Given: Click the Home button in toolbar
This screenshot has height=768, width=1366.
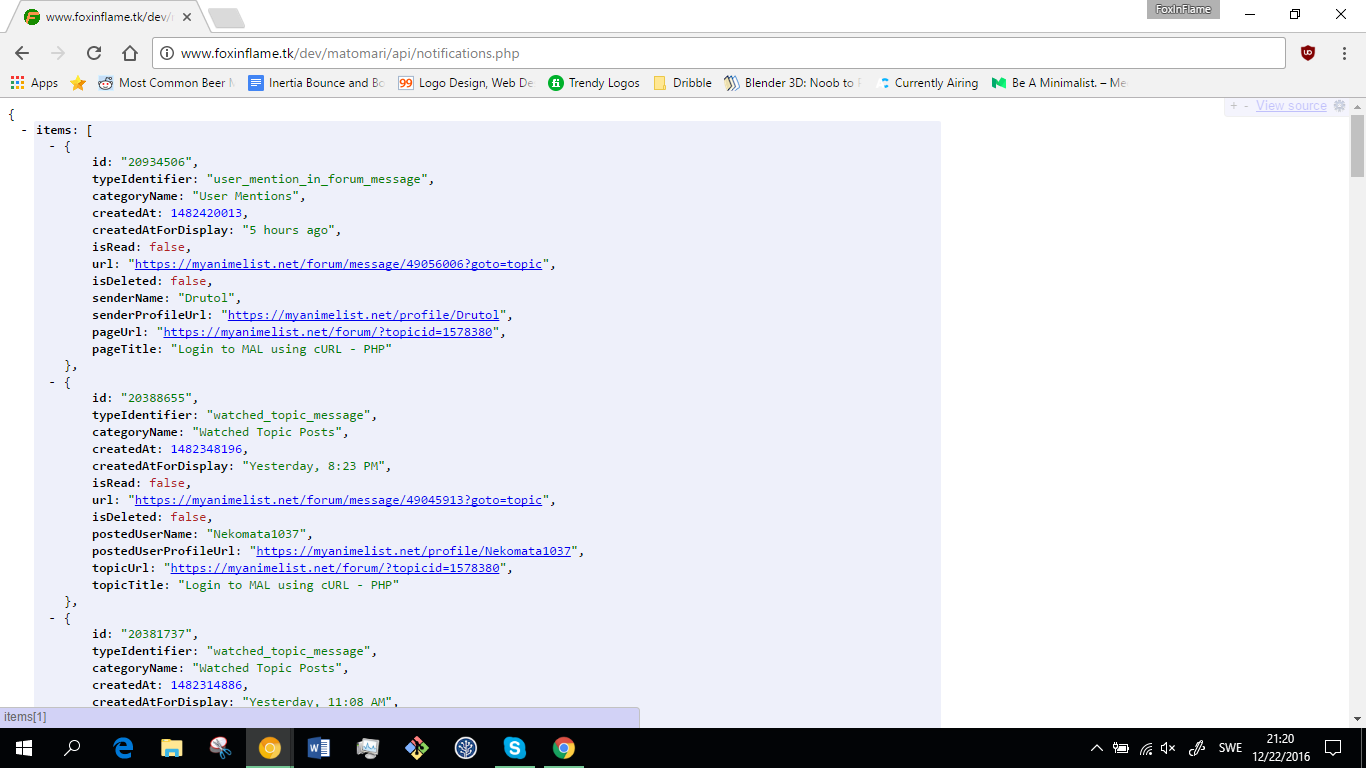Looking at the screenshot, I should coord(130,53).
